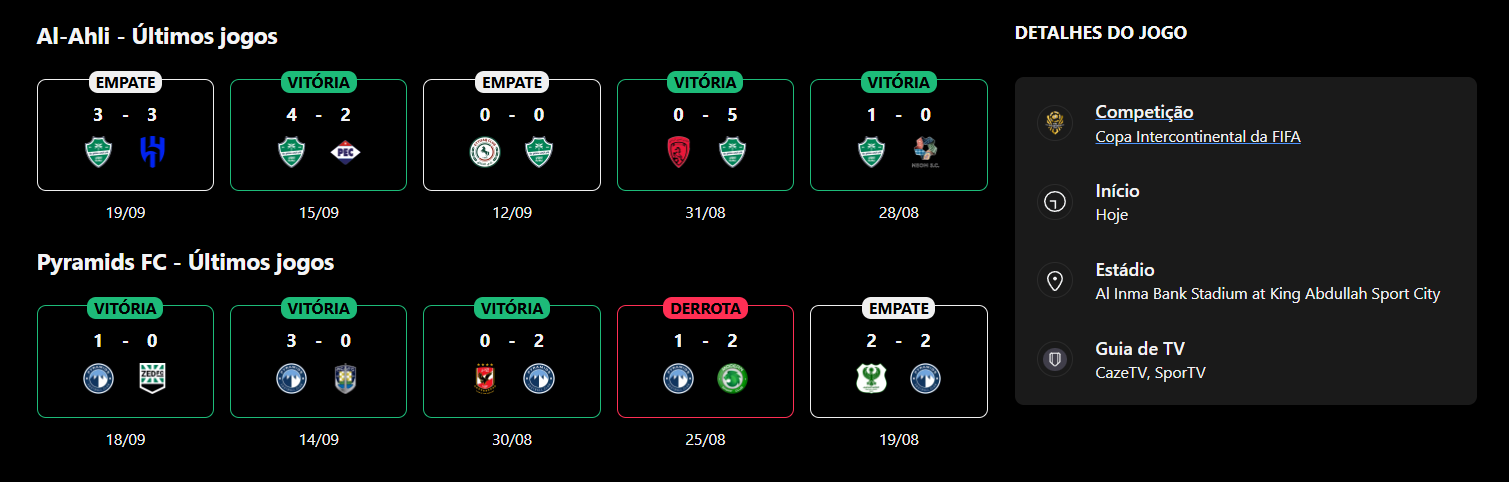The width and height of the screenshot is (1509, 482).
Task: Select the Vitória badge on 15/09 match
Action: 318,82
